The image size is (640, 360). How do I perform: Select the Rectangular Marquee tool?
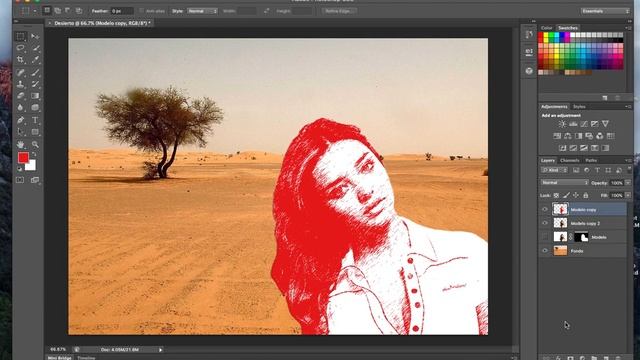point(20,37)
